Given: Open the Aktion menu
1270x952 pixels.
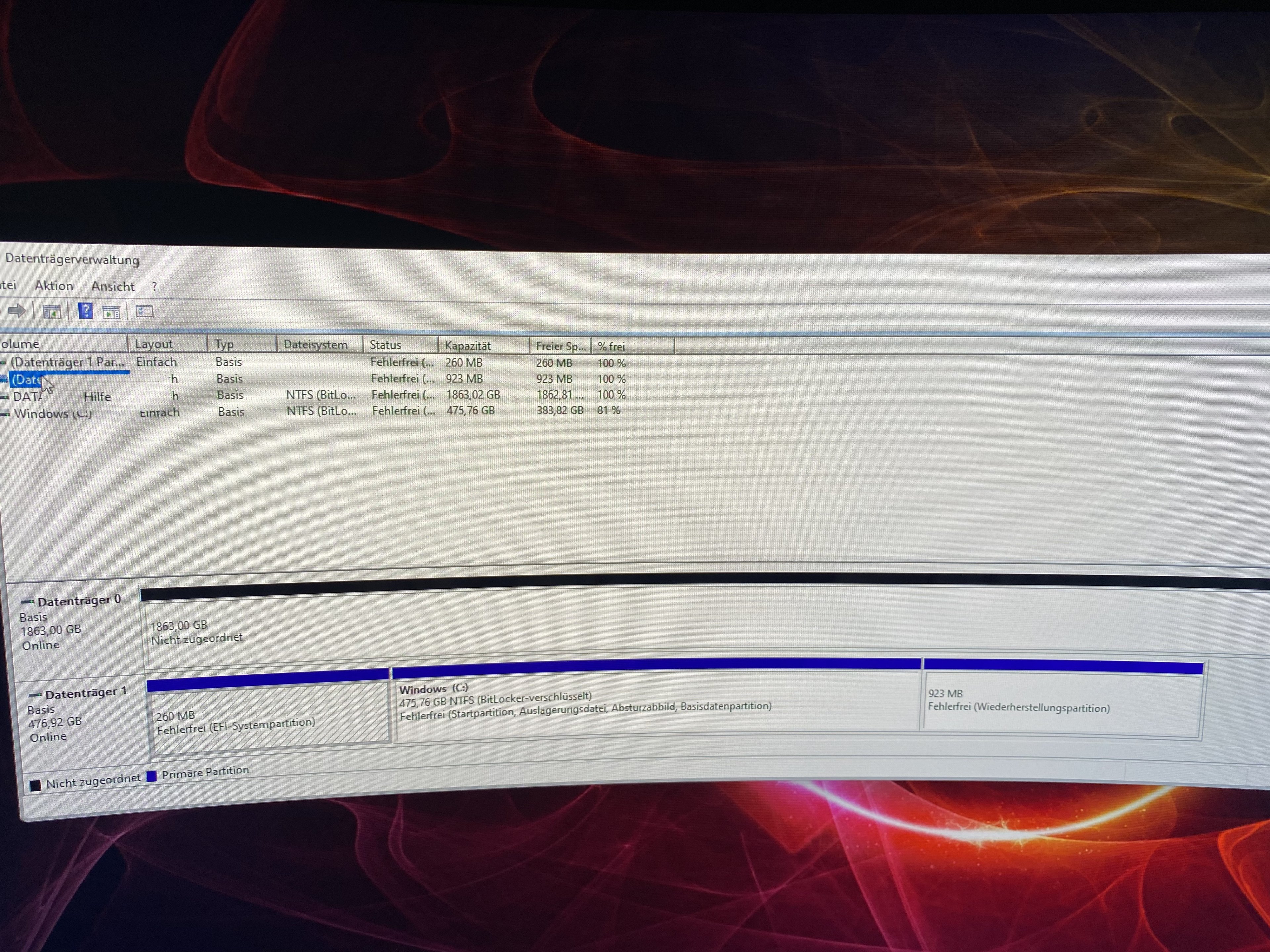Looking at the screenshot, I should click(x=54, y=286).
